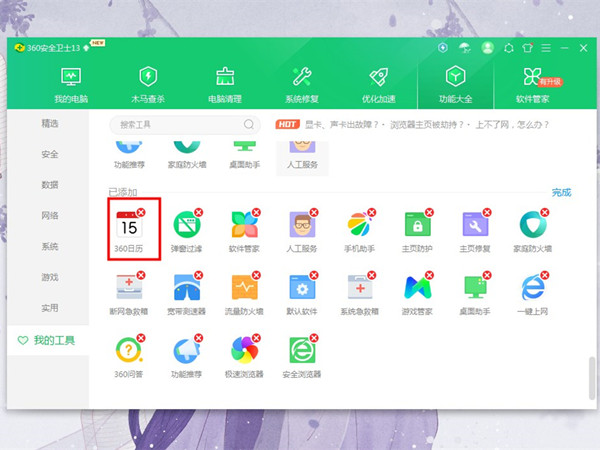The image size is (600, 450).
Task: Open the 浏览器主页被劫持 hot link
Action: [x=427, y=125]
